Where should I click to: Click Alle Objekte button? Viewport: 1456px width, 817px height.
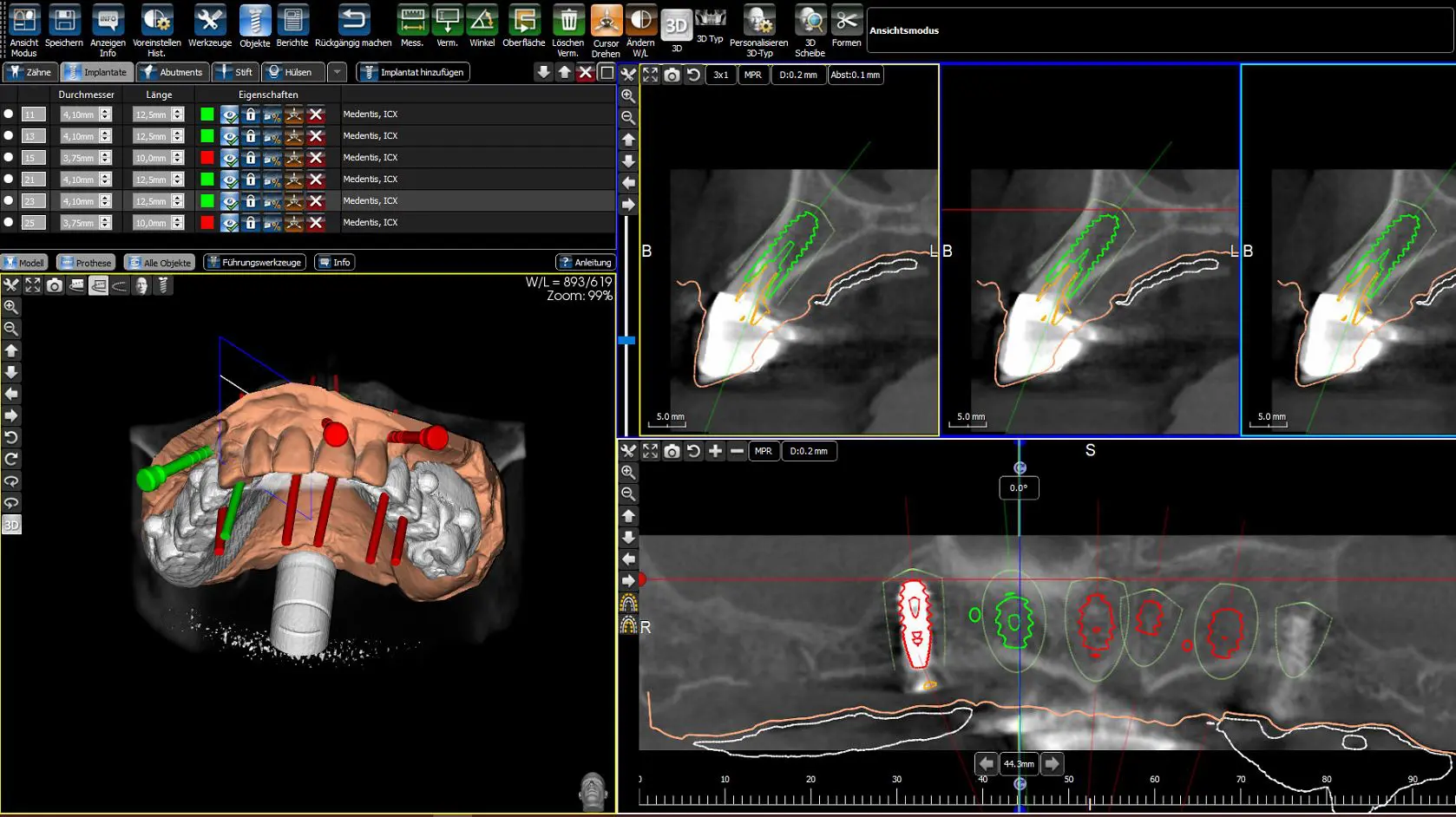pos(160,262)
